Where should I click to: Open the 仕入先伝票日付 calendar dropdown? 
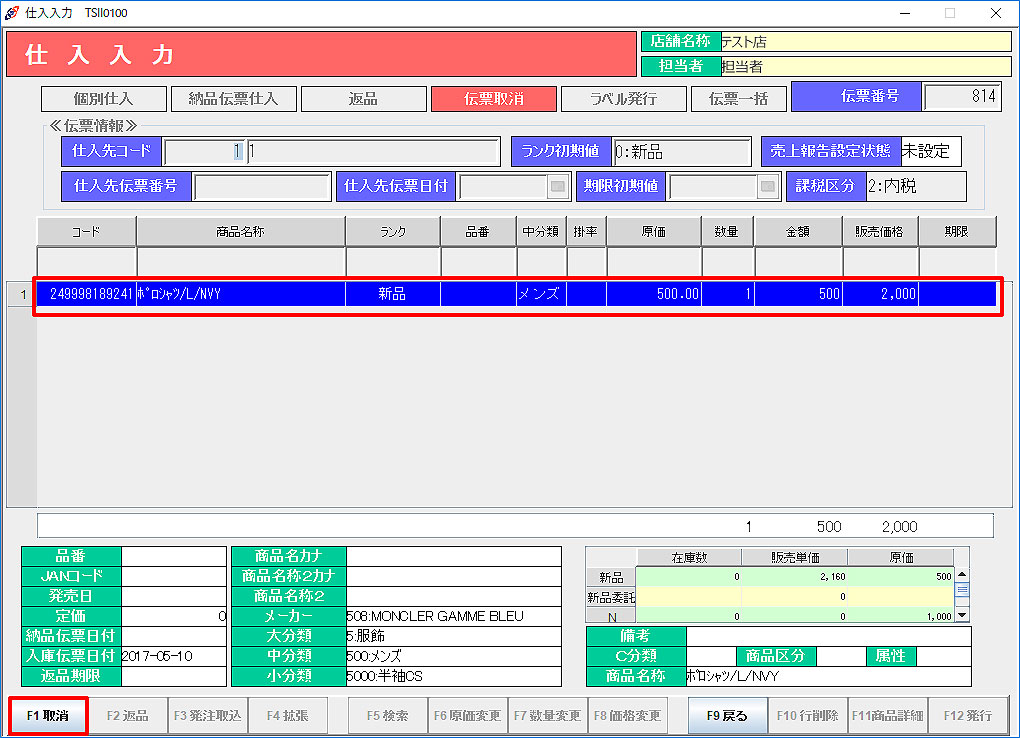tap(557, 187)
